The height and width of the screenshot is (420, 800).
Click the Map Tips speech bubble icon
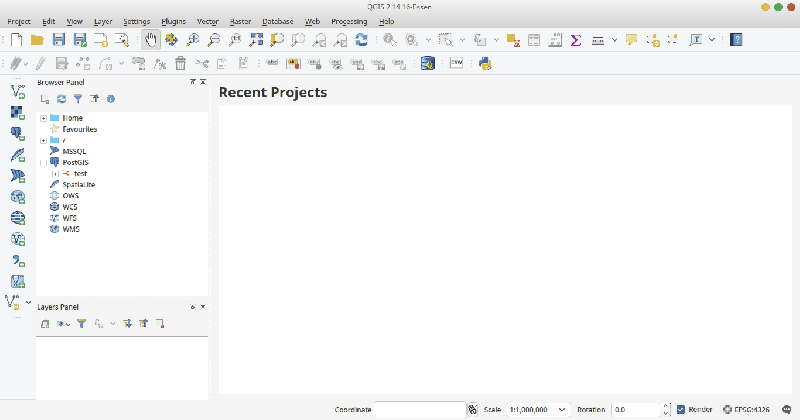tap(632, 40)
